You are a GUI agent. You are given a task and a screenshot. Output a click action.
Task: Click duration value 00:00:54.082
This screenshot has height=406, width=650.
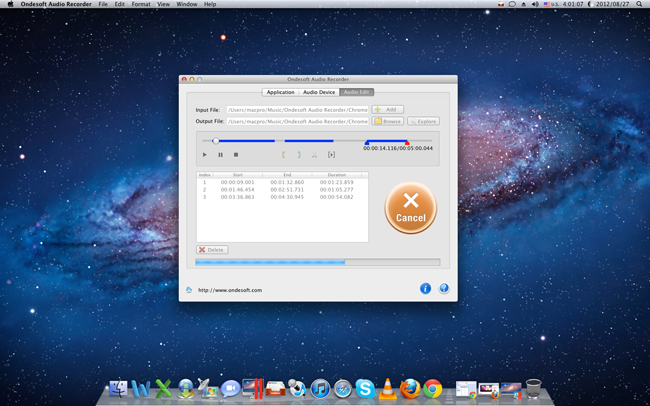coord(337,197)
